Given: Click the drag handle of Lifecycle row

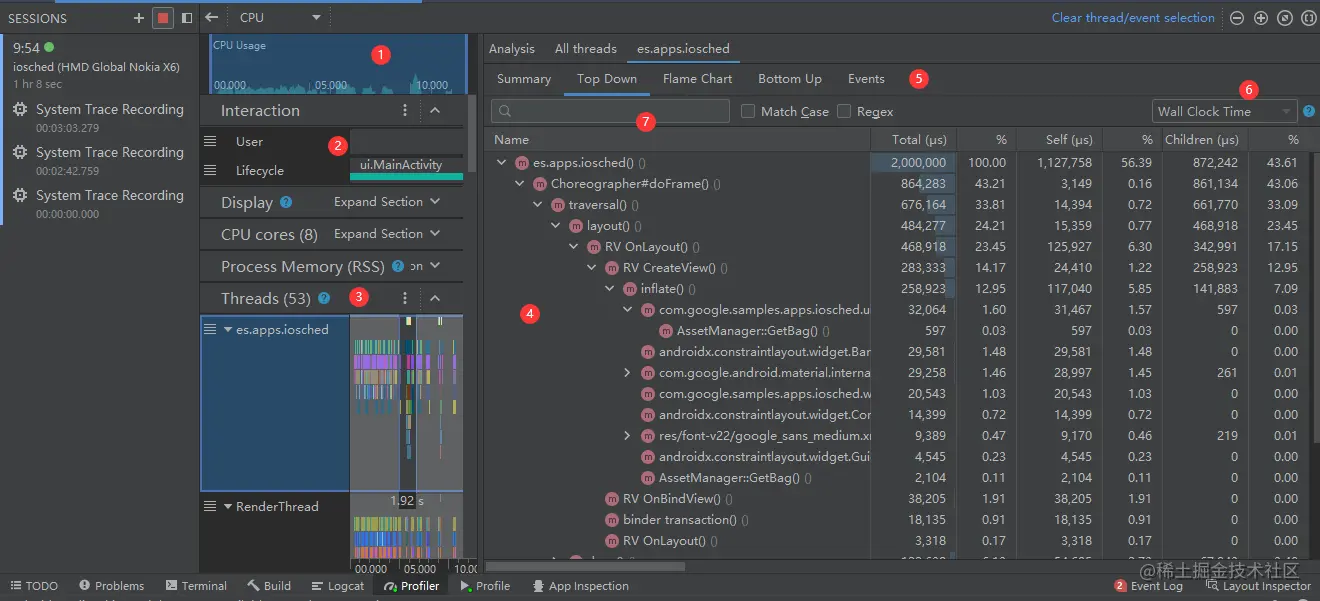Looking at the screenshot, I should click(210, 170).
